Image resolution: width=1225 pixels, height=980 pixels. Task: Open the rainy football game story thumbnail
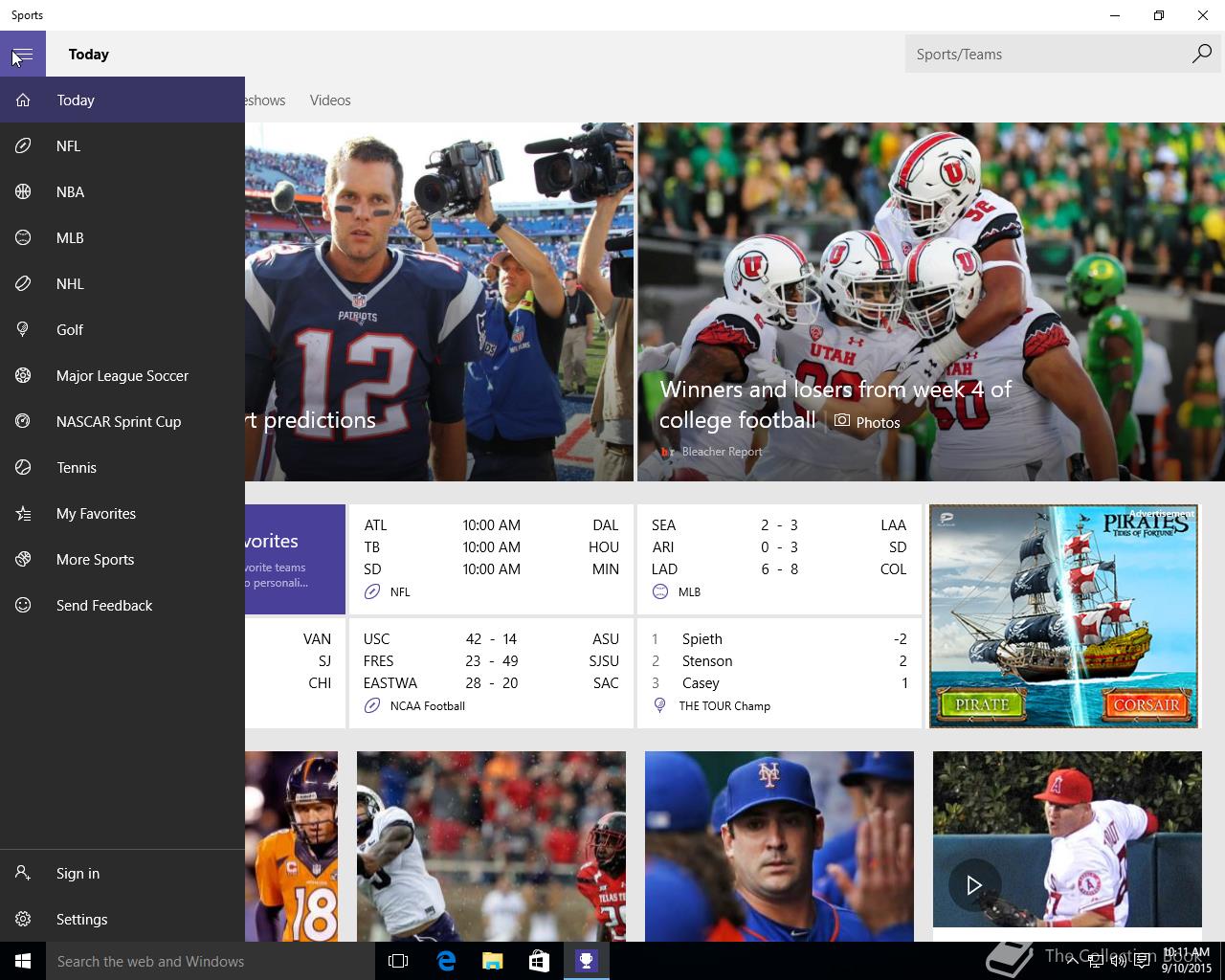[x=491, y=846]
